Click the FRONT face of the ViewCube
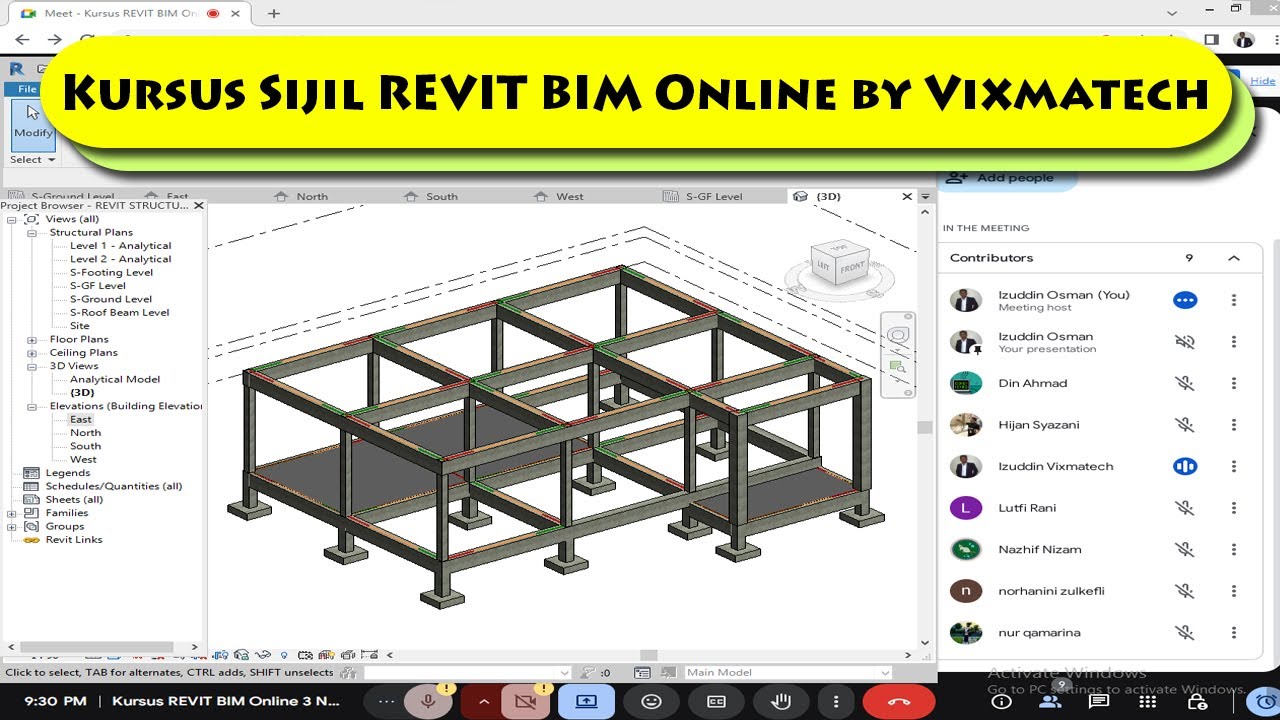 851,268
